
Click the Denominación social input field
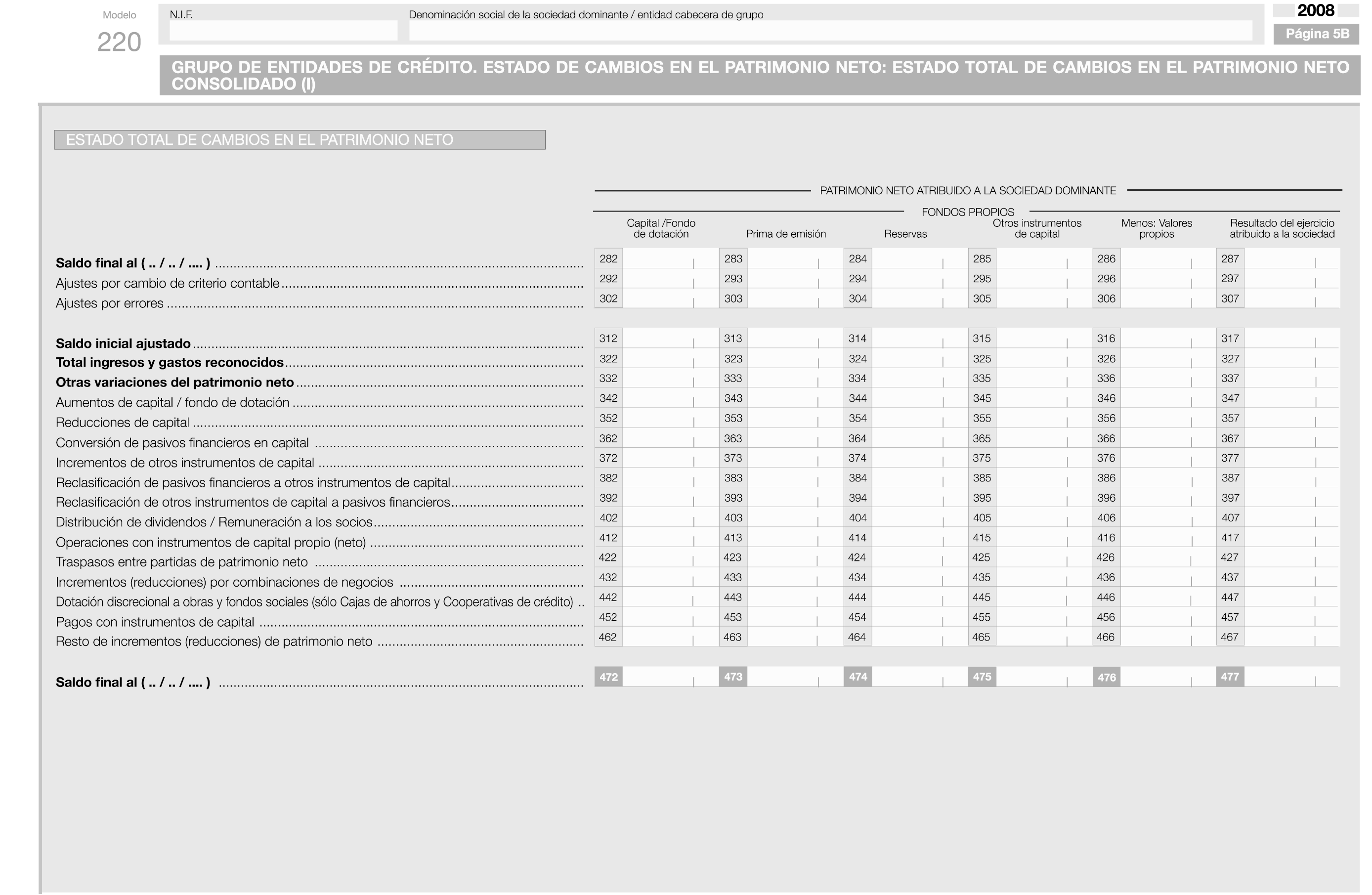point(830,31)
